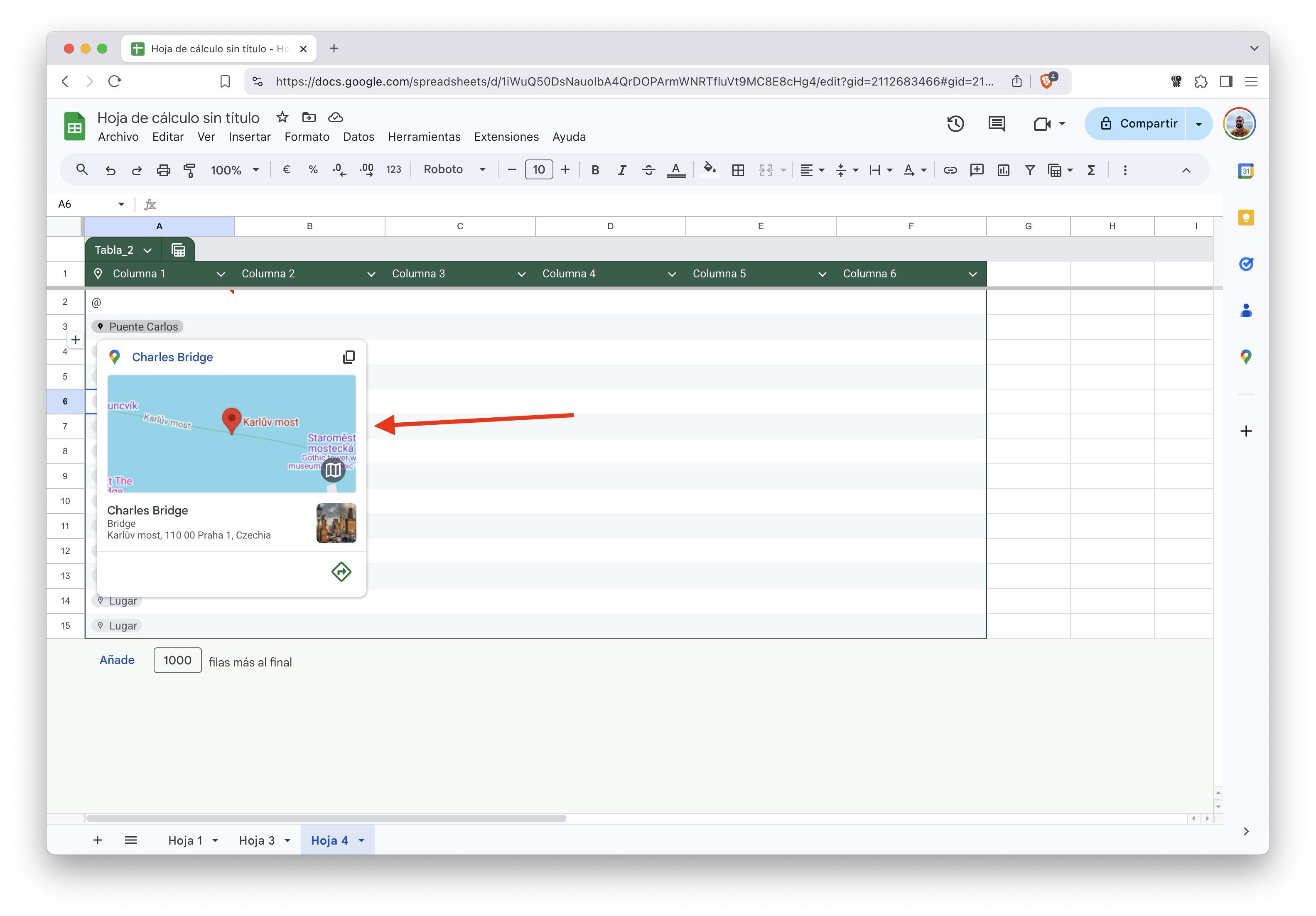
Task: Toggle bold formatting
Action: (595, 170)
